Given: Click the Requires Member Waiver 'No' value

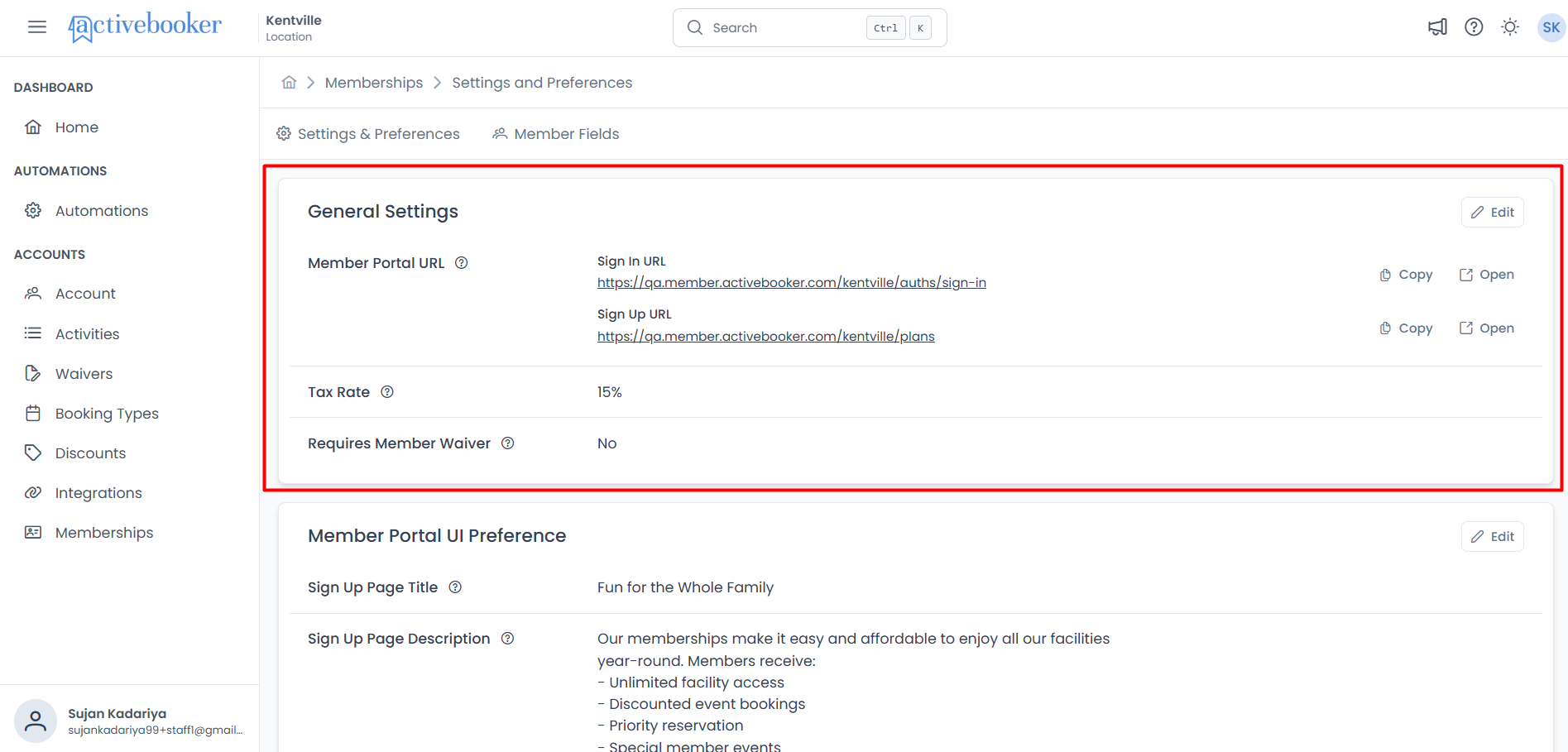Looking at the screenshot, I should click(607, 443).
